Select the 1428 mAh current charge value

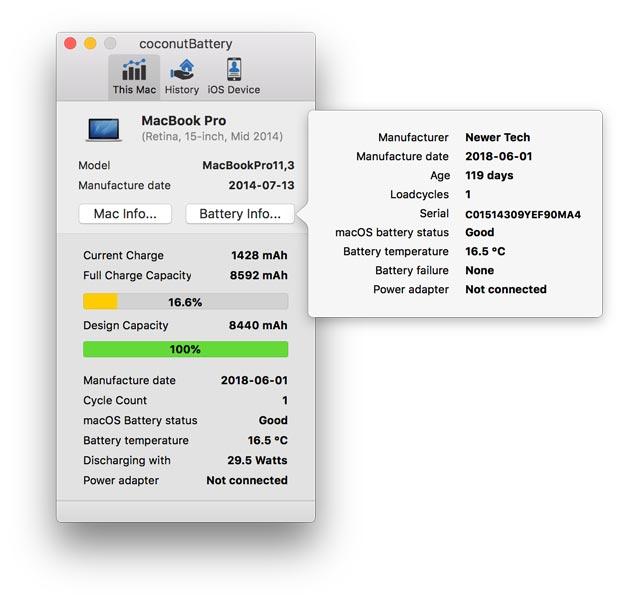pos(259,255)
